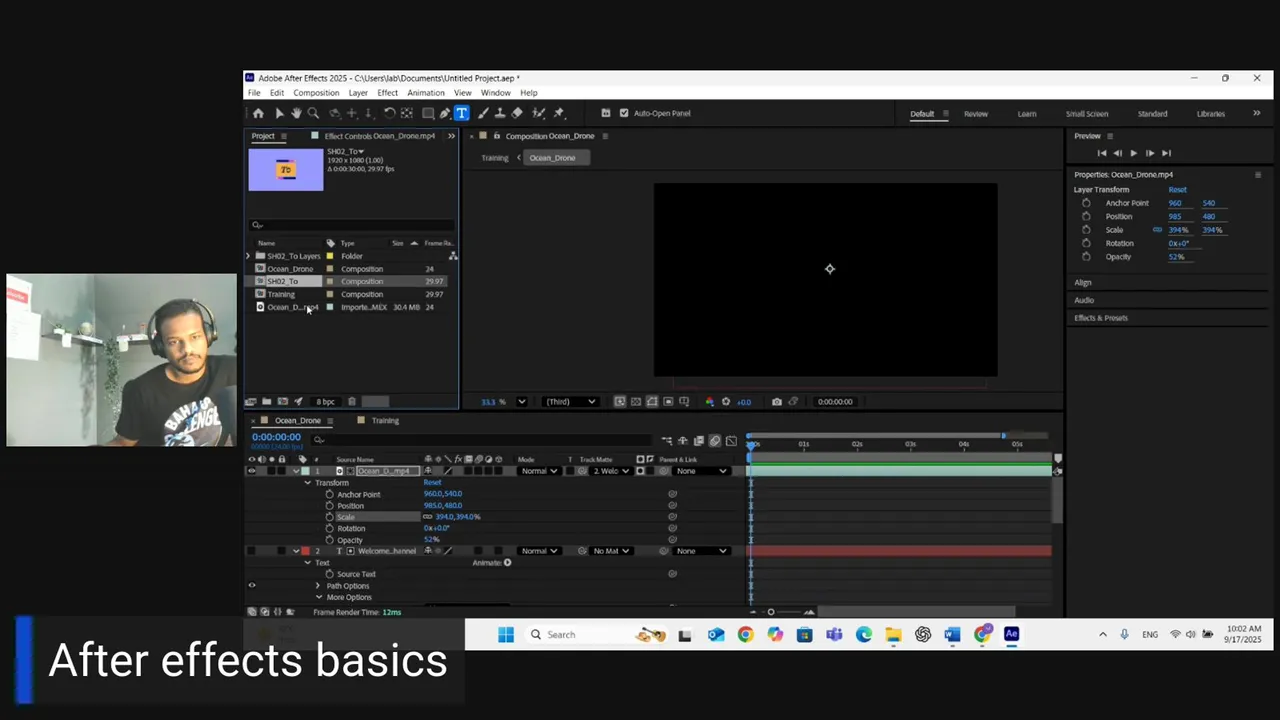This screenshot has height=720, width=1280.
Task: Select the Rectangle shape tool
Action: pyautogui.click(x=428, y=113)
